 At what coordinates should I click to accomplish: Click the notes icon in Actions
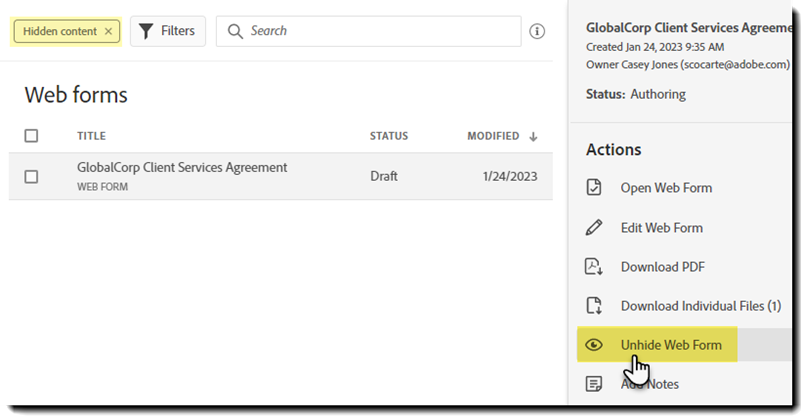594,384
